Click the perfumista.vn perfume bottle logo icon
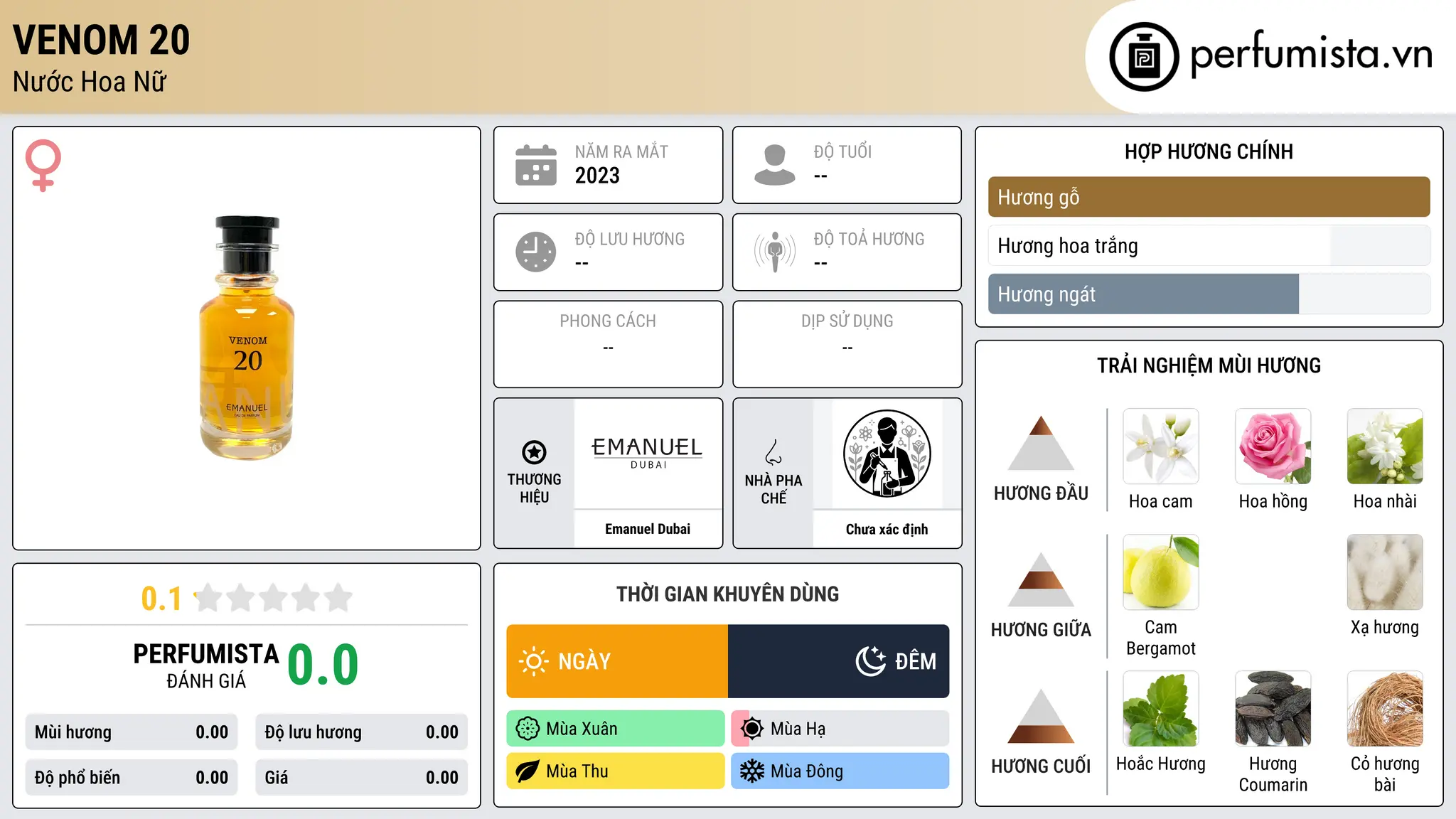 click(x=1144, y=57)
